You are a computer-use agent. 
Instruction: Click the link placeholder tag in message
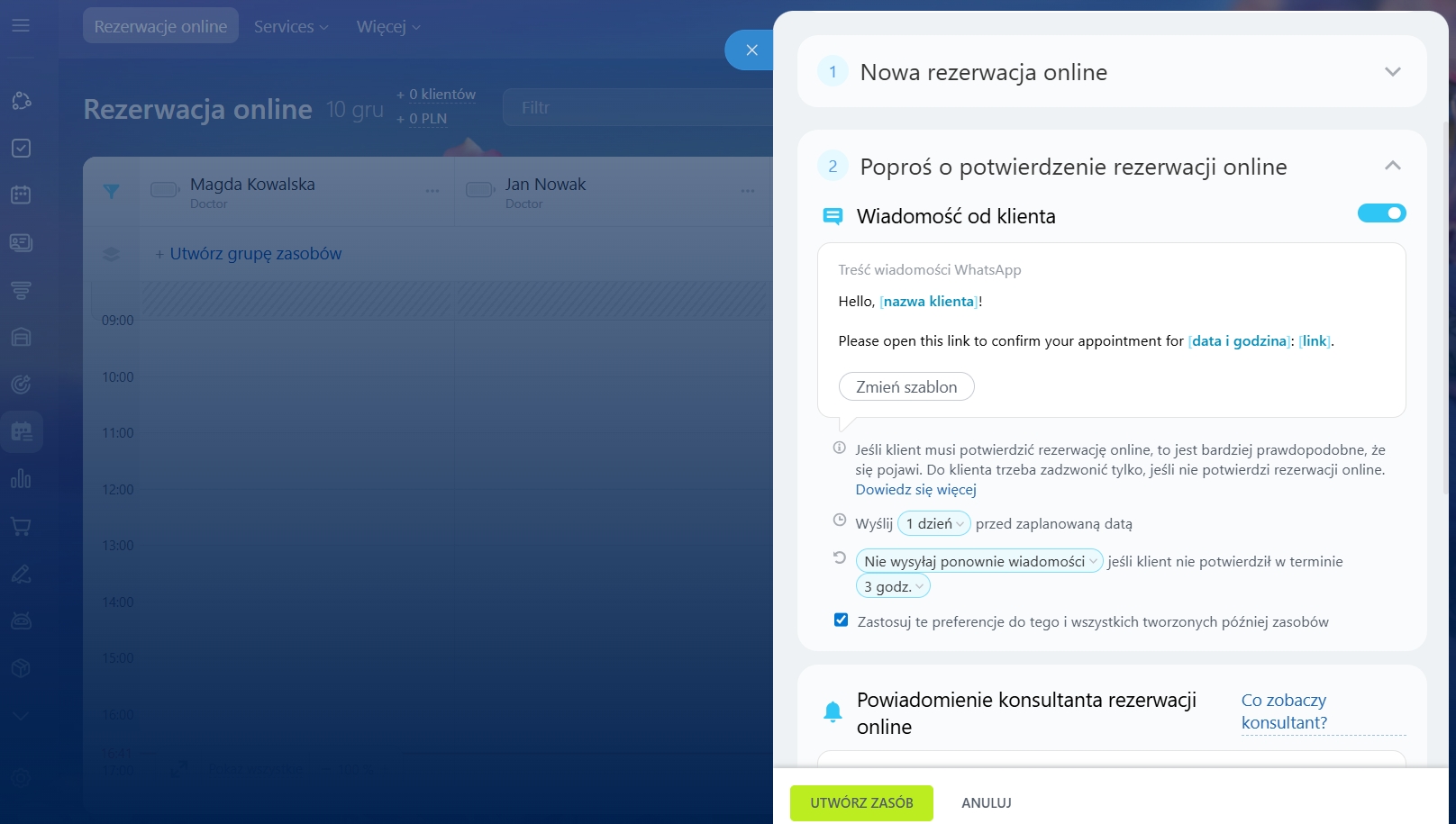click(x=1315, y=341)
